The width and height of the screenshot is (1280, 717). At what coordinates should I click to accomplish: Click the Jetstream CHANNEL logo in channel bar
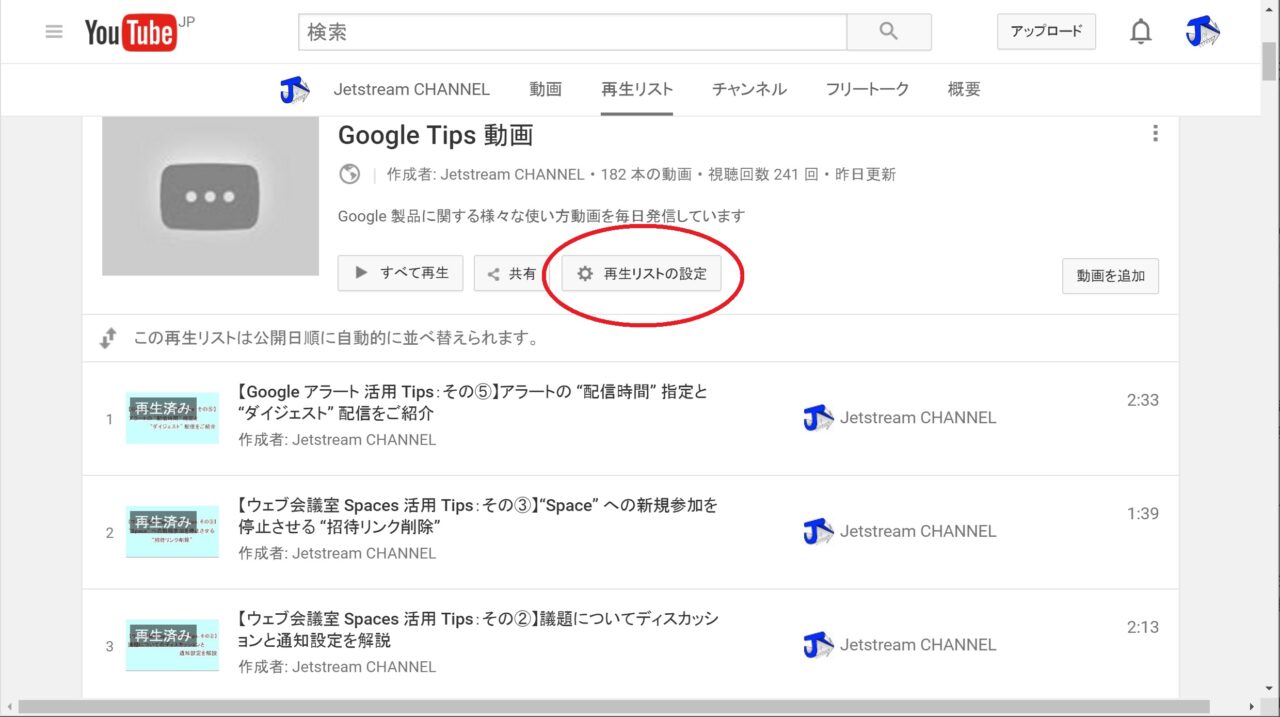tap(294, 90)
